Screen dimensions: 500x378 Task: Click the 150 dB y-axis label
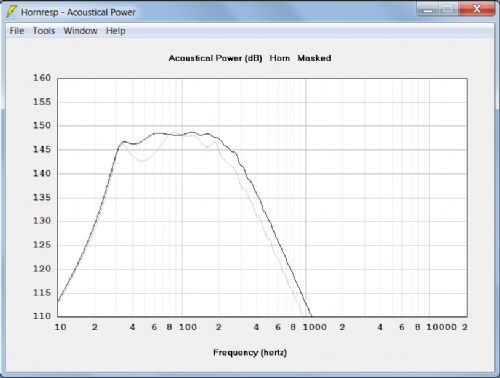42,125
